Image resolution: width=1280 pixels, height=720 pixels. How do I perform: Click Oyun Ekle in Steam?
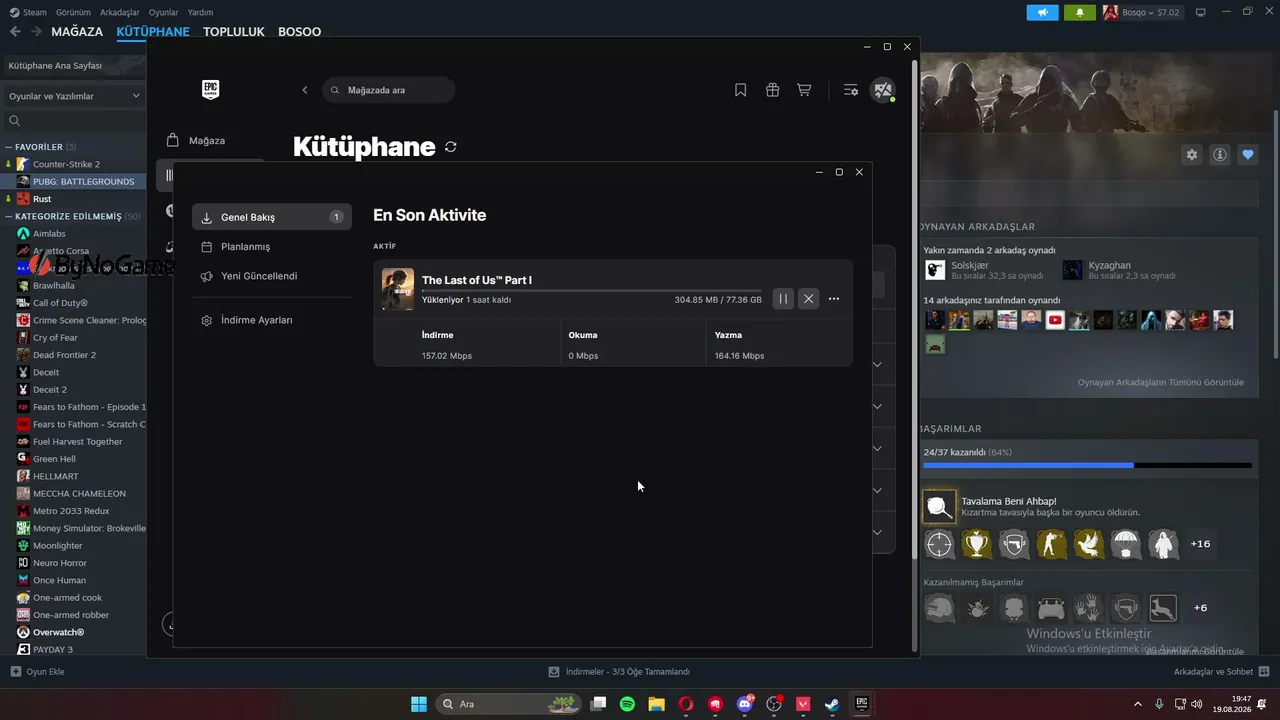(37, 672)
